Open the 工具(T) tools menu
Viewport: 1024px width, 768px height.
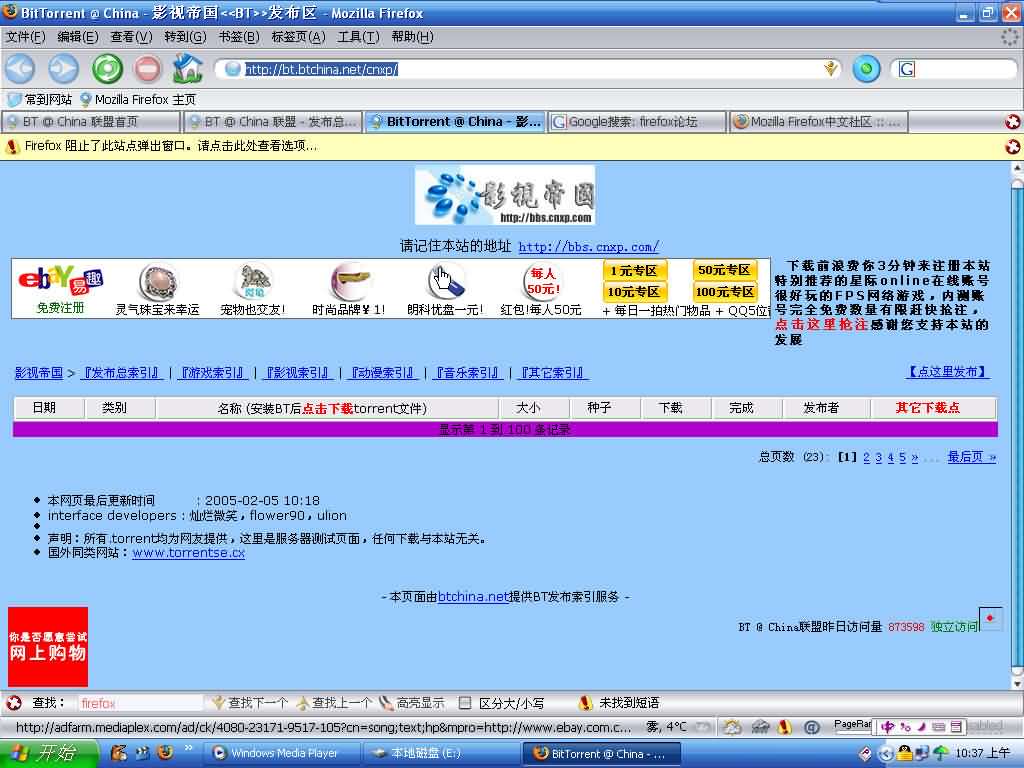358,37
